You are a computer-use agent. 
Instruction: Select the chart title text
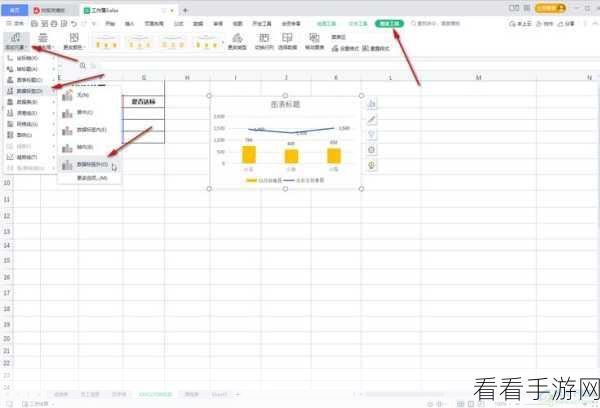[x=285, y=104]
